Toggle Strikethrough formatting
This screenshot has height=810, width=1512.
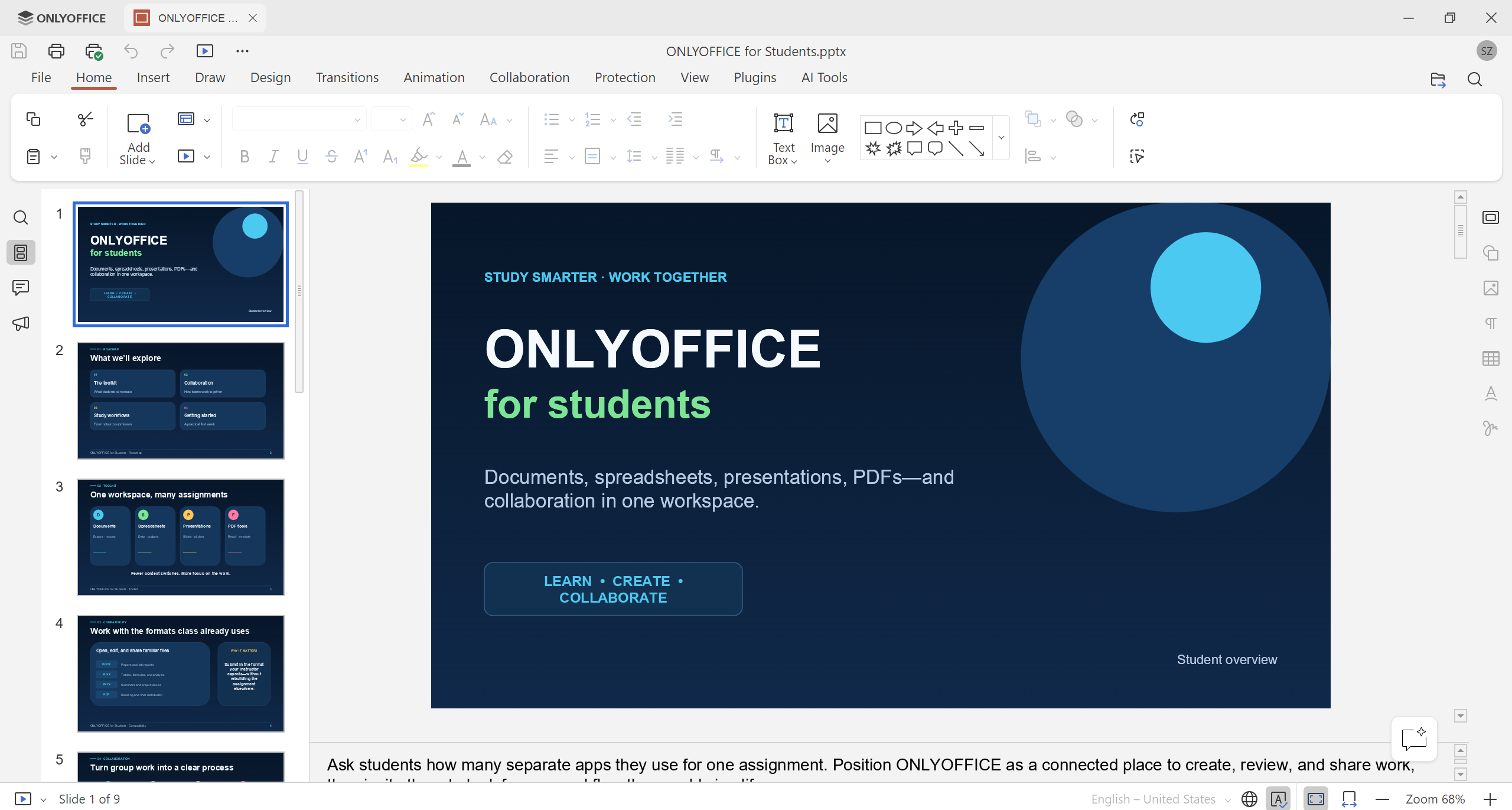coord(331,157)
